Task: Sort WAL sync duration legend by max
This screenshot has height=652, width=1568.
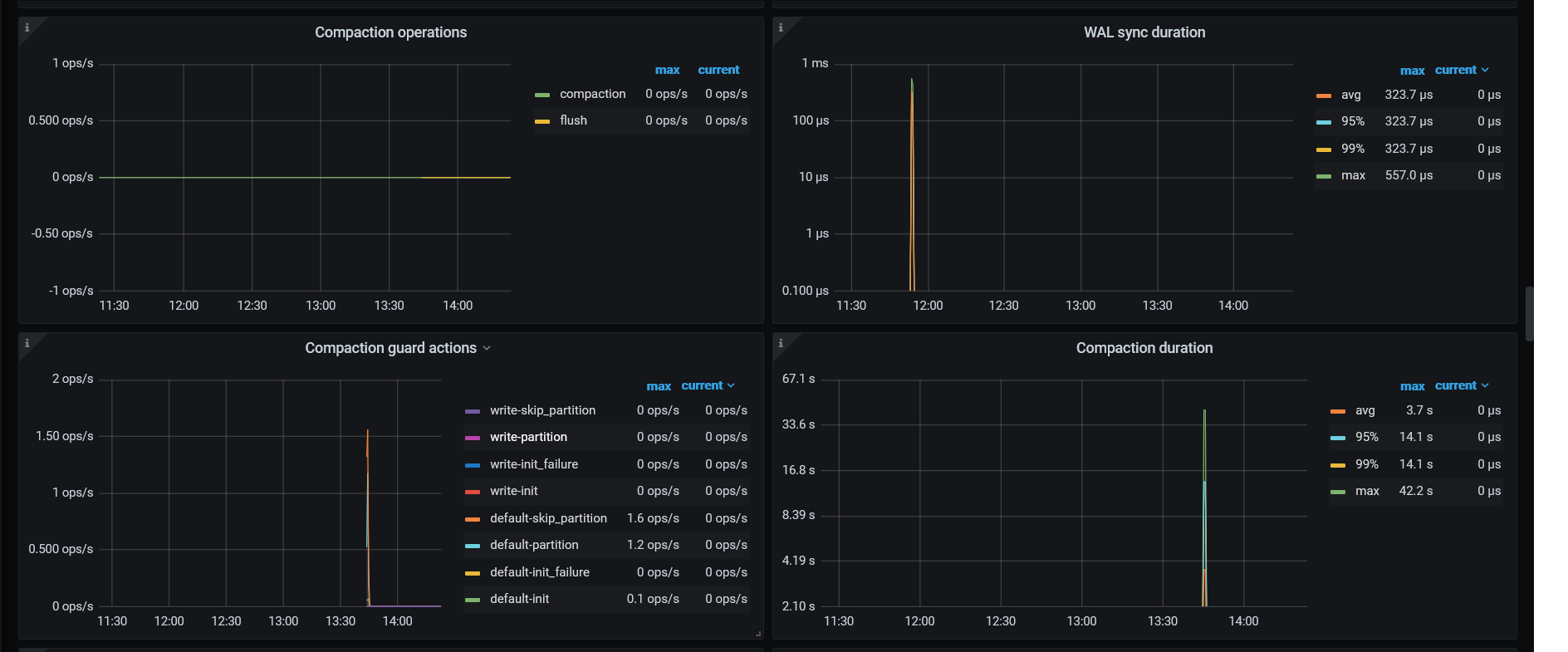Action: click(x=1412, y=71)
